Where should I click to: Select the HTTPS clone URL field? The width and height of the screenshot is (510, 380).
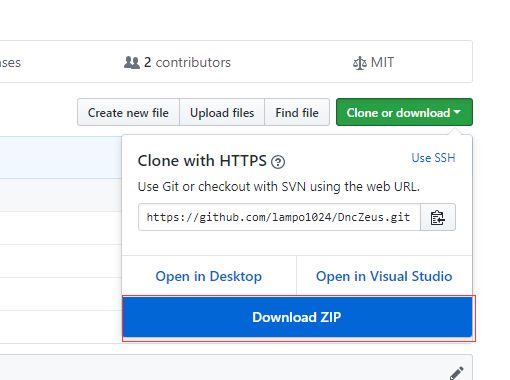point(279,217)
